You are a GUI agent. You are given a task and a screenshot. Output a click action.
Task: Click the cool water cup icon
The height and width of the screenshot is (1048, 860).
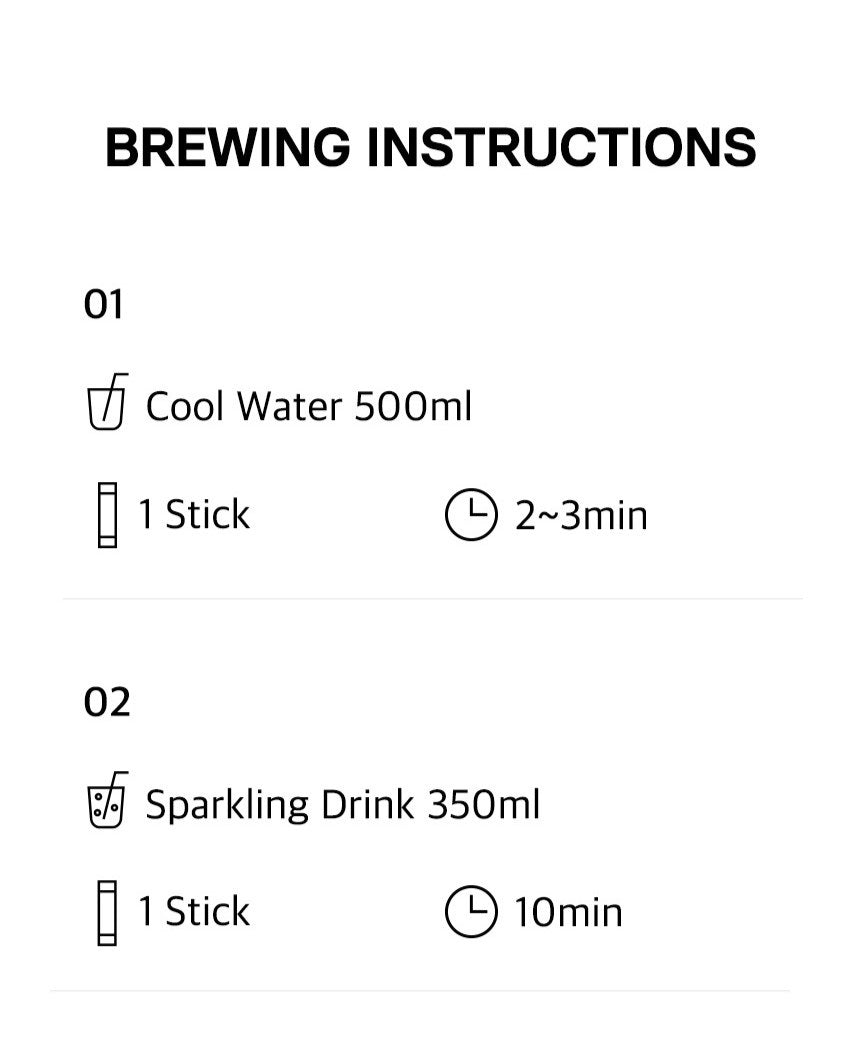(x=107, y=404)
